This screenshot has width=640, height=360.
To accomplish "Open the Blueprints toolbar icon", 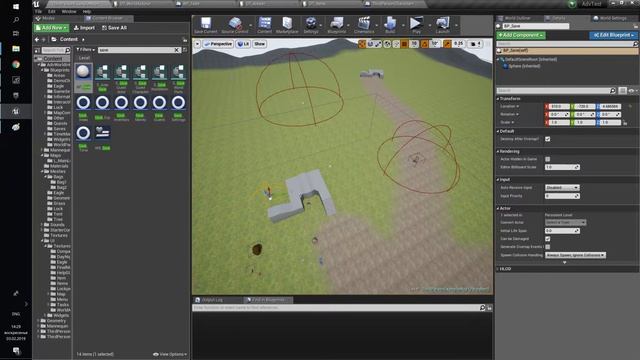I will (337, 24).
